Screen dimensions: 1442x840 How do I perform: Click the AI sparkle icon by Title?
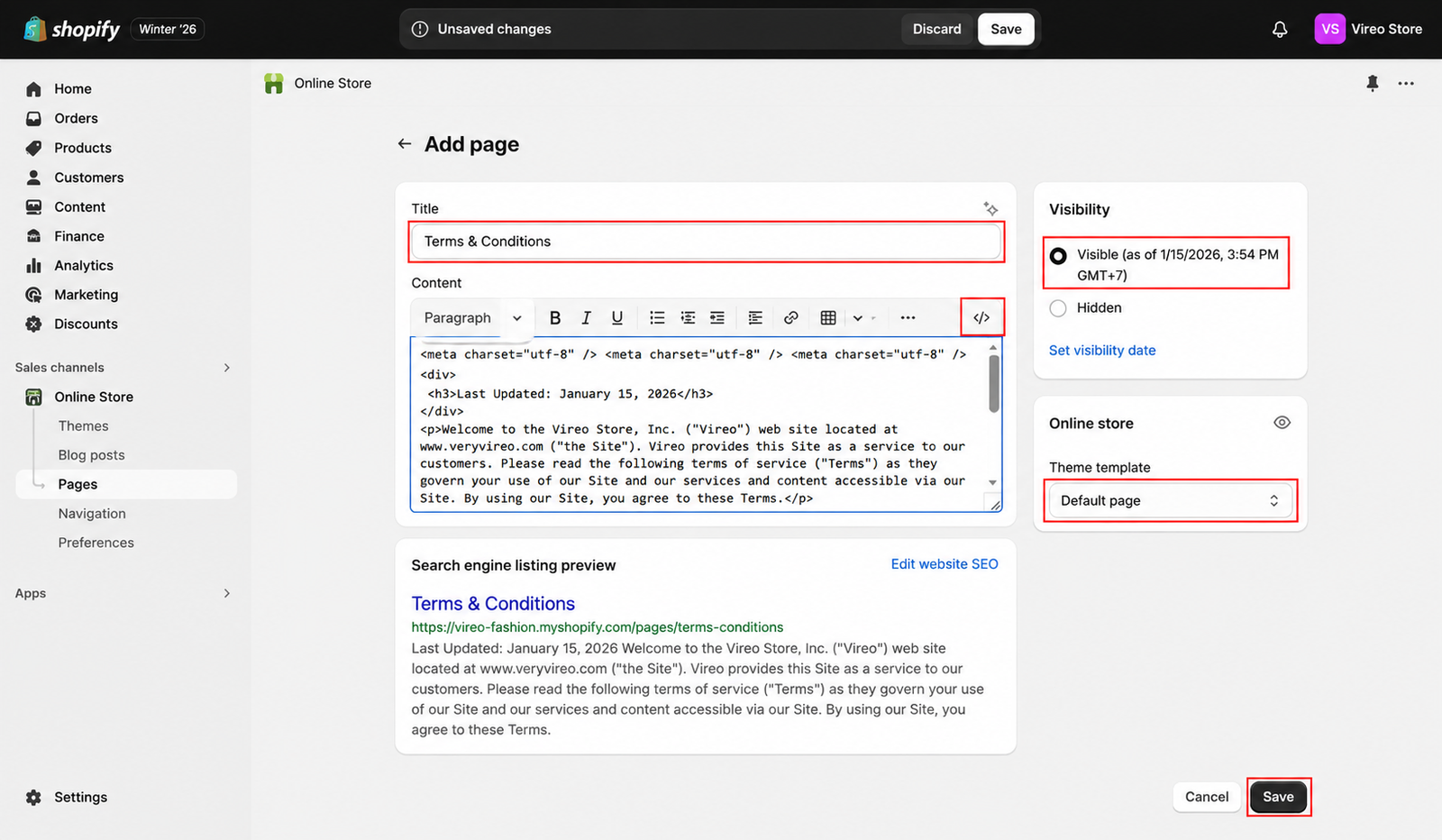990,209
